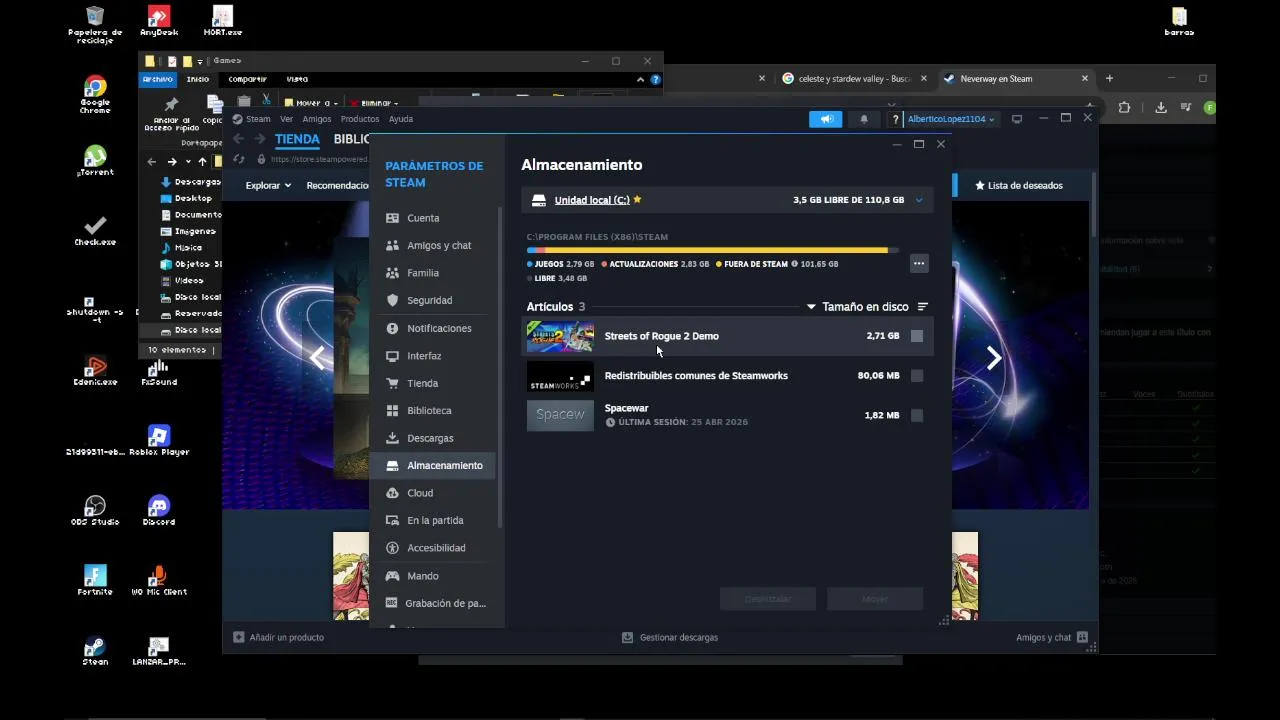
Task: Open Chrome extensions puzzle icon
Action: [1124, 107]
